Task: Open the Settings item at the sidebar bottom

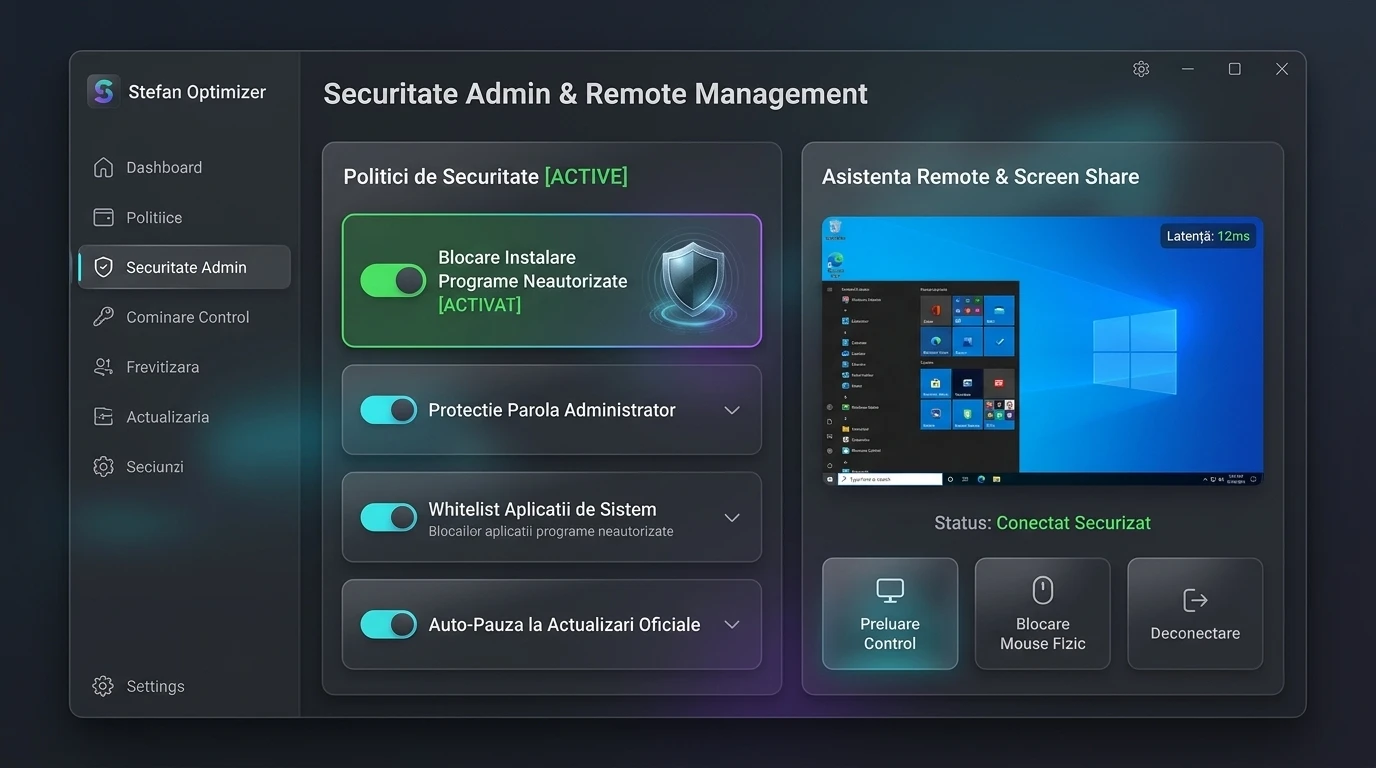Action: [x=184, y=686]
